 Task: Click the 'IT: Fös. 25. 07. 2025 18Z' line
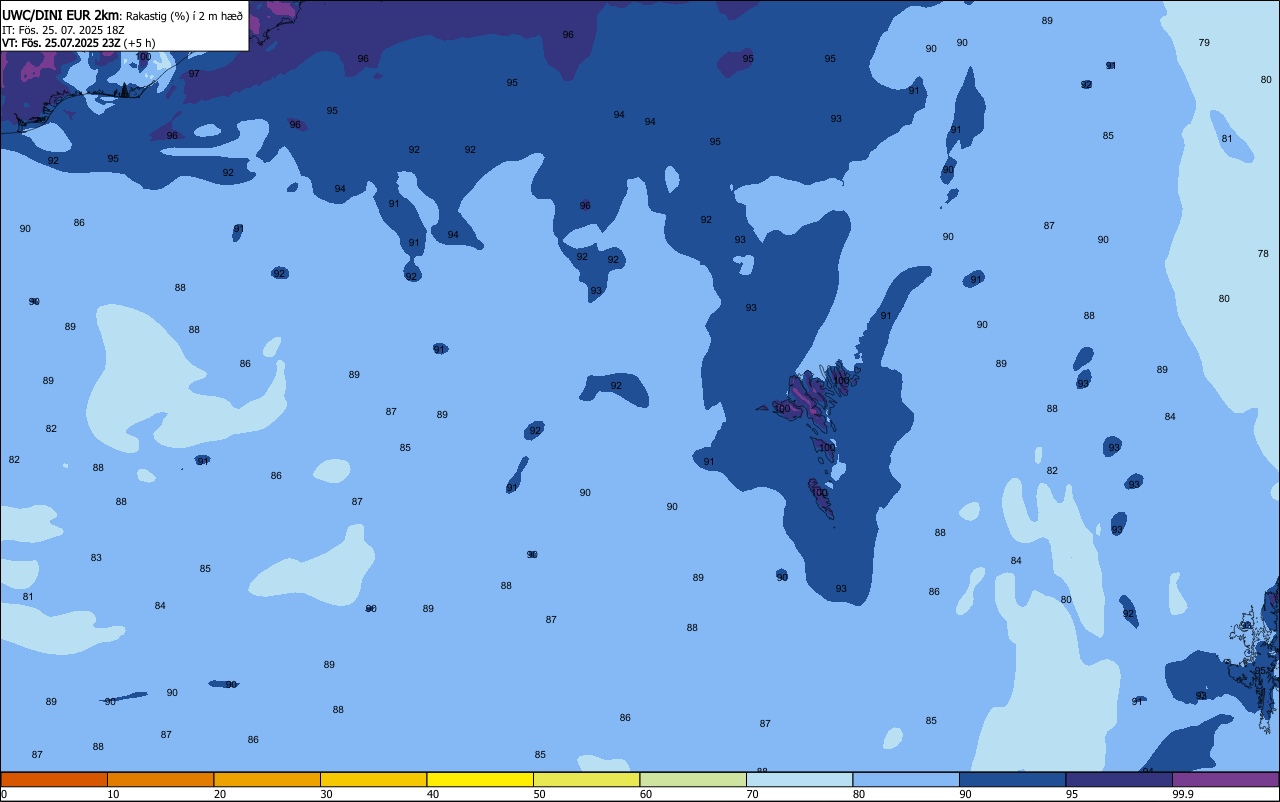[x=63, y=30]
